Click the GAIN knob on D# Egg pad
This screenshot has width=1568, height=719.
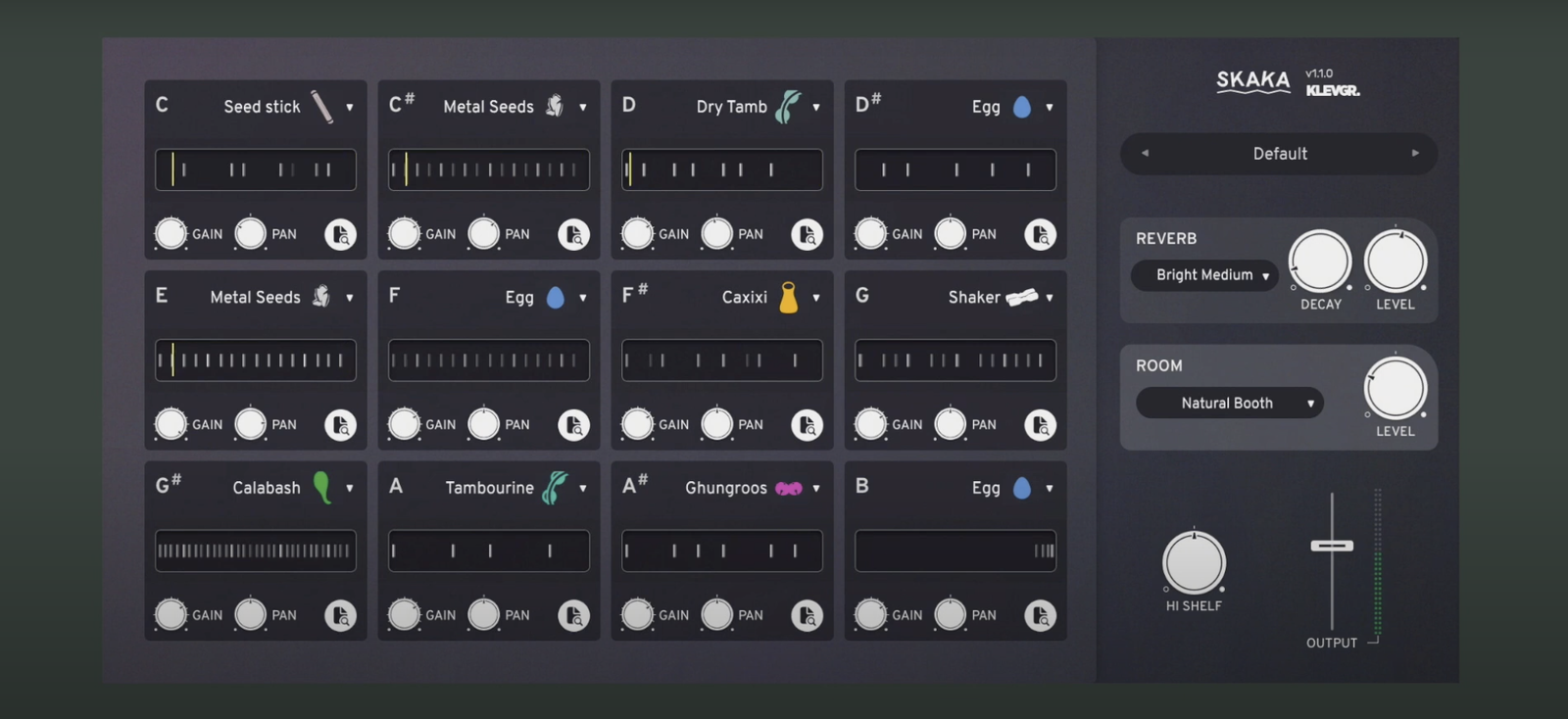(x=870, y=234)
